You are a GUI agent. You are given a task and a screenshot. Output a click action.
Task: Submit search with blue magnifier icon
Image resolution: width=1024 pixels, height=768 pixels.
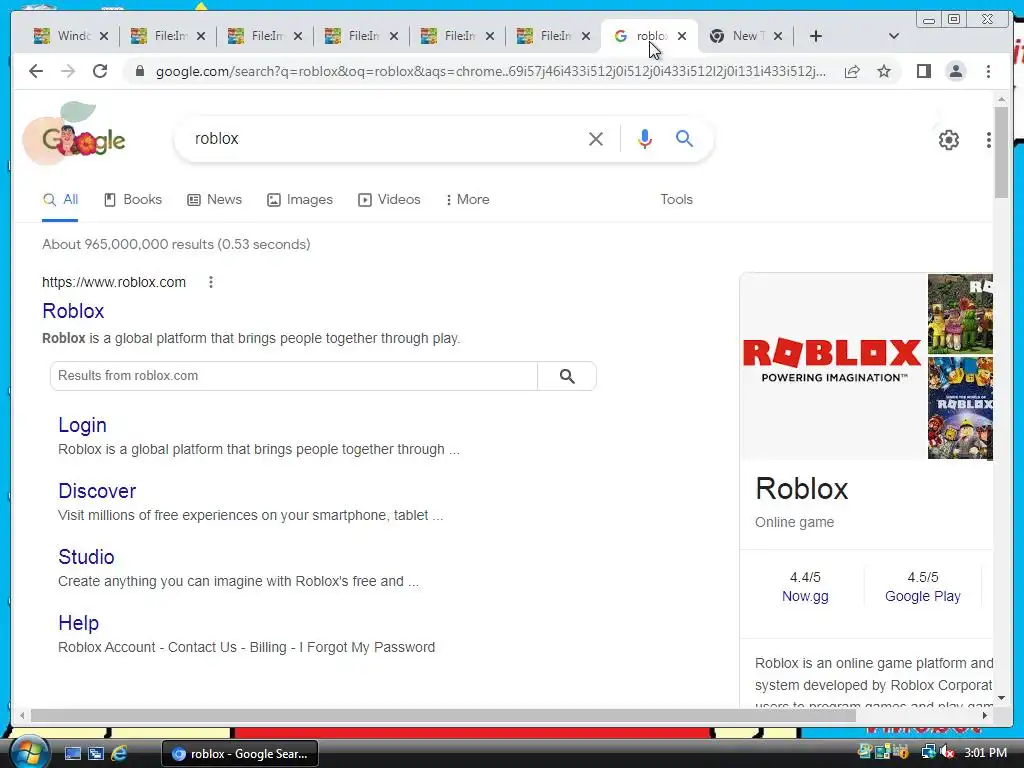click(684, 138)
